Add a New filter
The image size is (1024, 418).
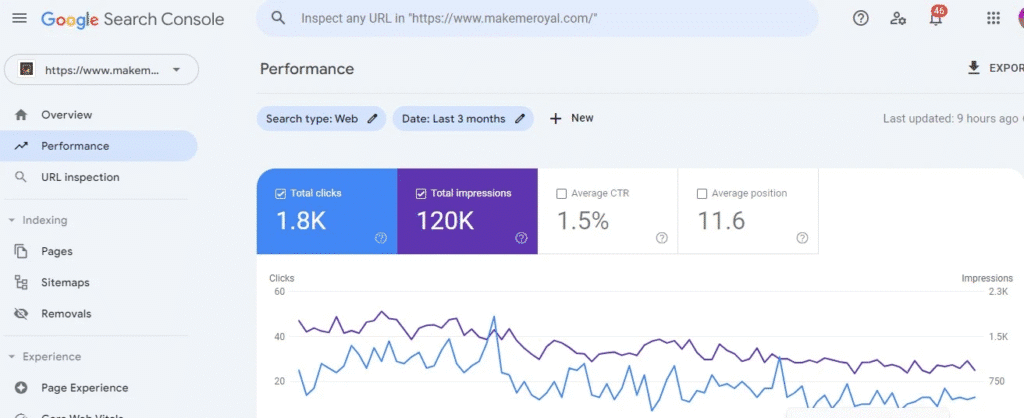[571, 118]
